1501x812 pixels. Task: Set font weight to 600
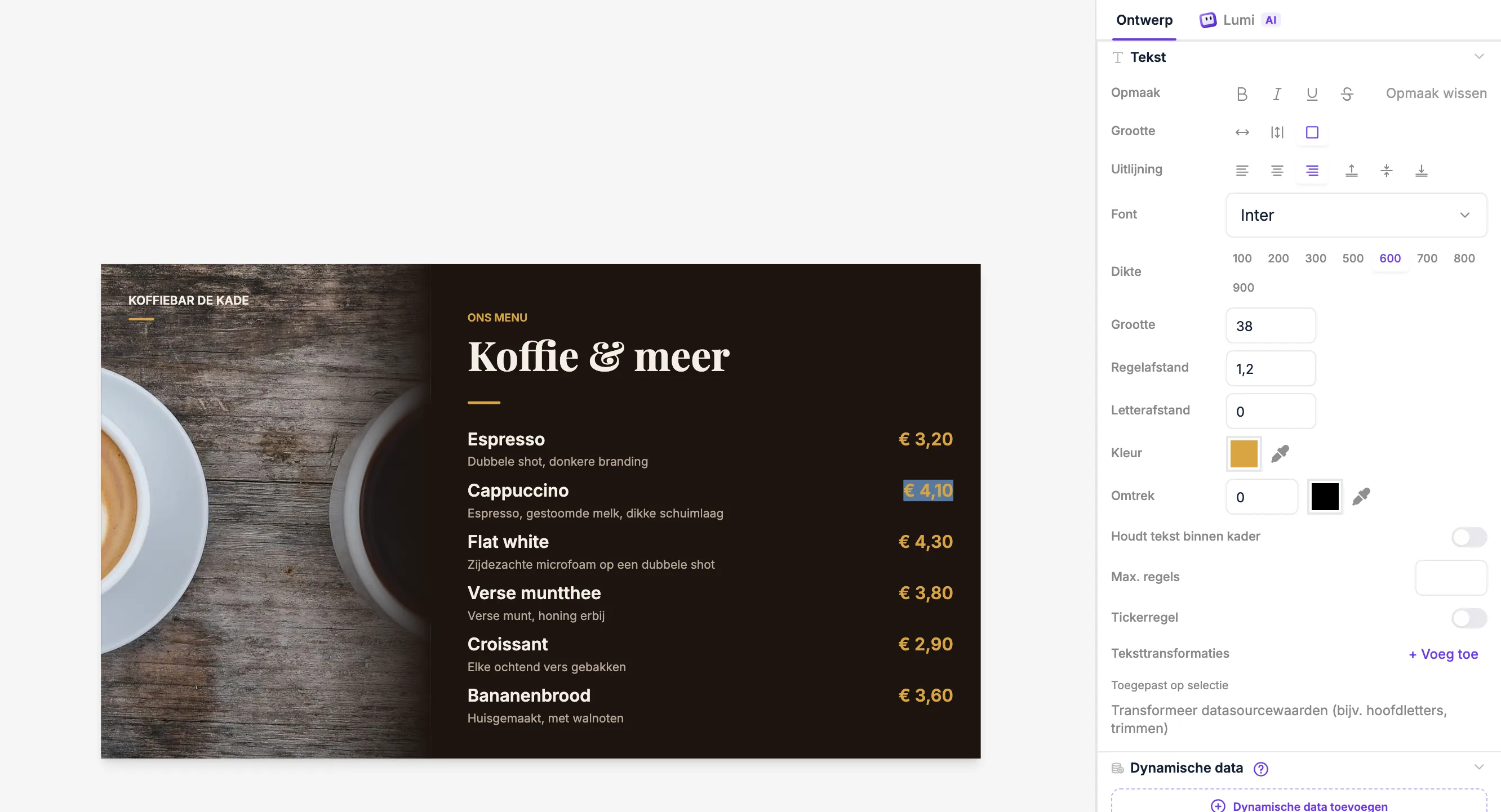1389,258
